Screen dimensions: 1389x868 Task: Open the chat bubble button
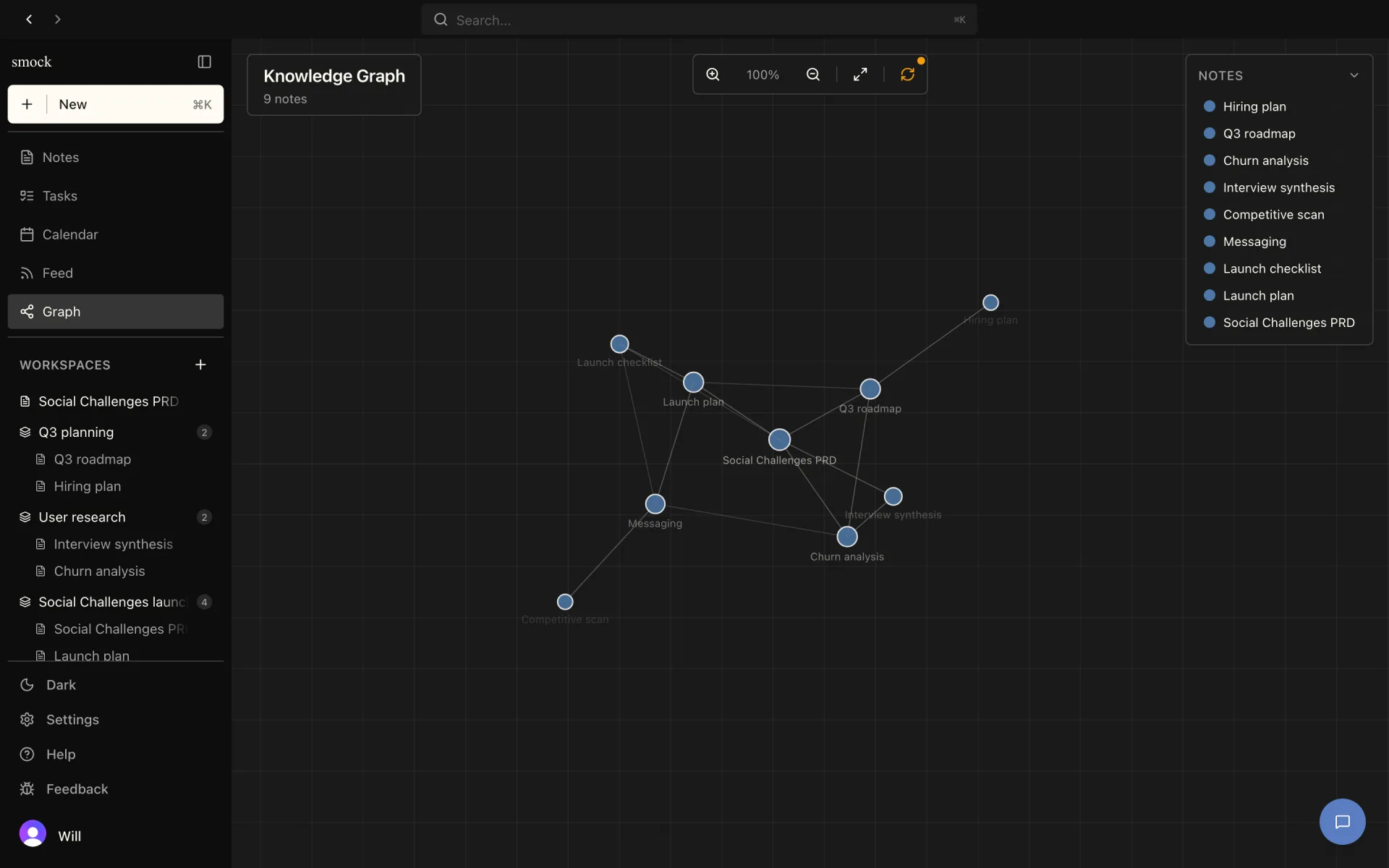pos(1342,821)
